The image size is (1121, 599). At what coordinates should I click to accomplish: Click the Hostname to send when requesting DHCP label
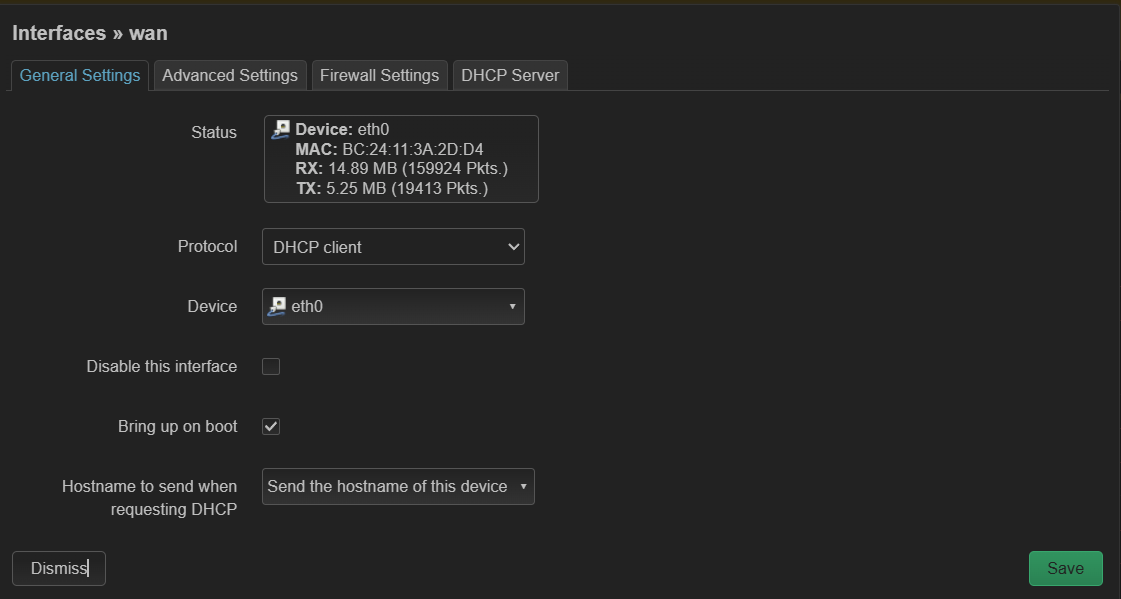point(150,498)
